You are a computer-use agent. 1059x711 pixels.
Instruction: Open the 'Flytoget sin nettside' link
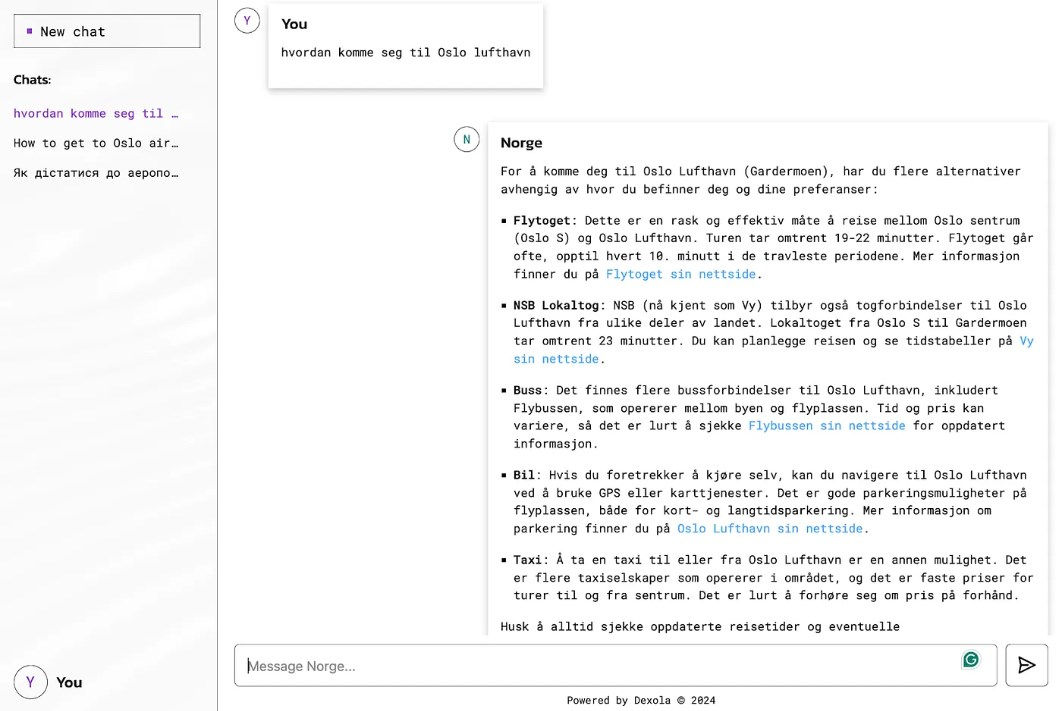coord(680,274)
